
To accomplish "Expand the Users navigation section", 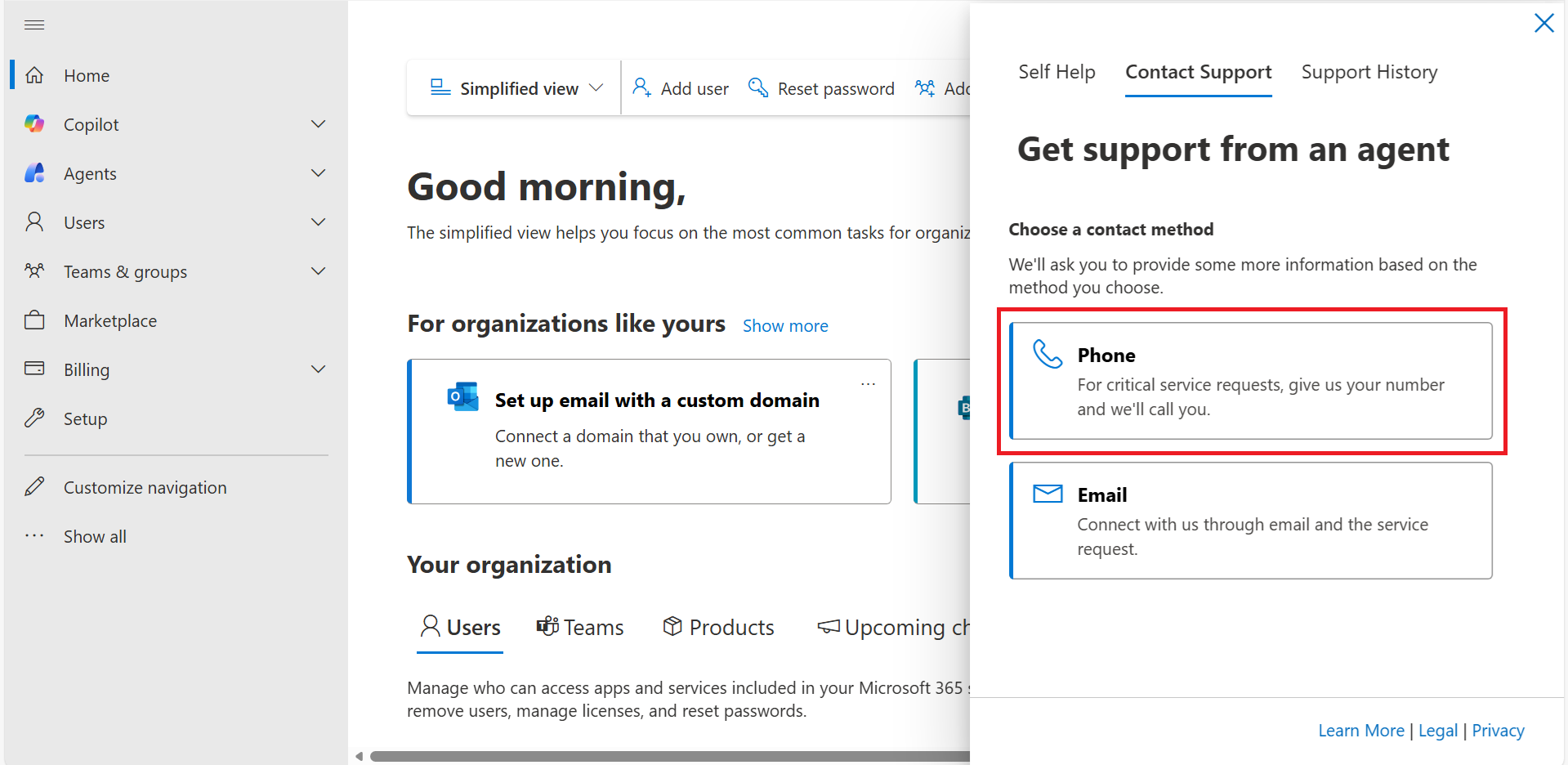I will pyautogui.click(x=319, y=222).
